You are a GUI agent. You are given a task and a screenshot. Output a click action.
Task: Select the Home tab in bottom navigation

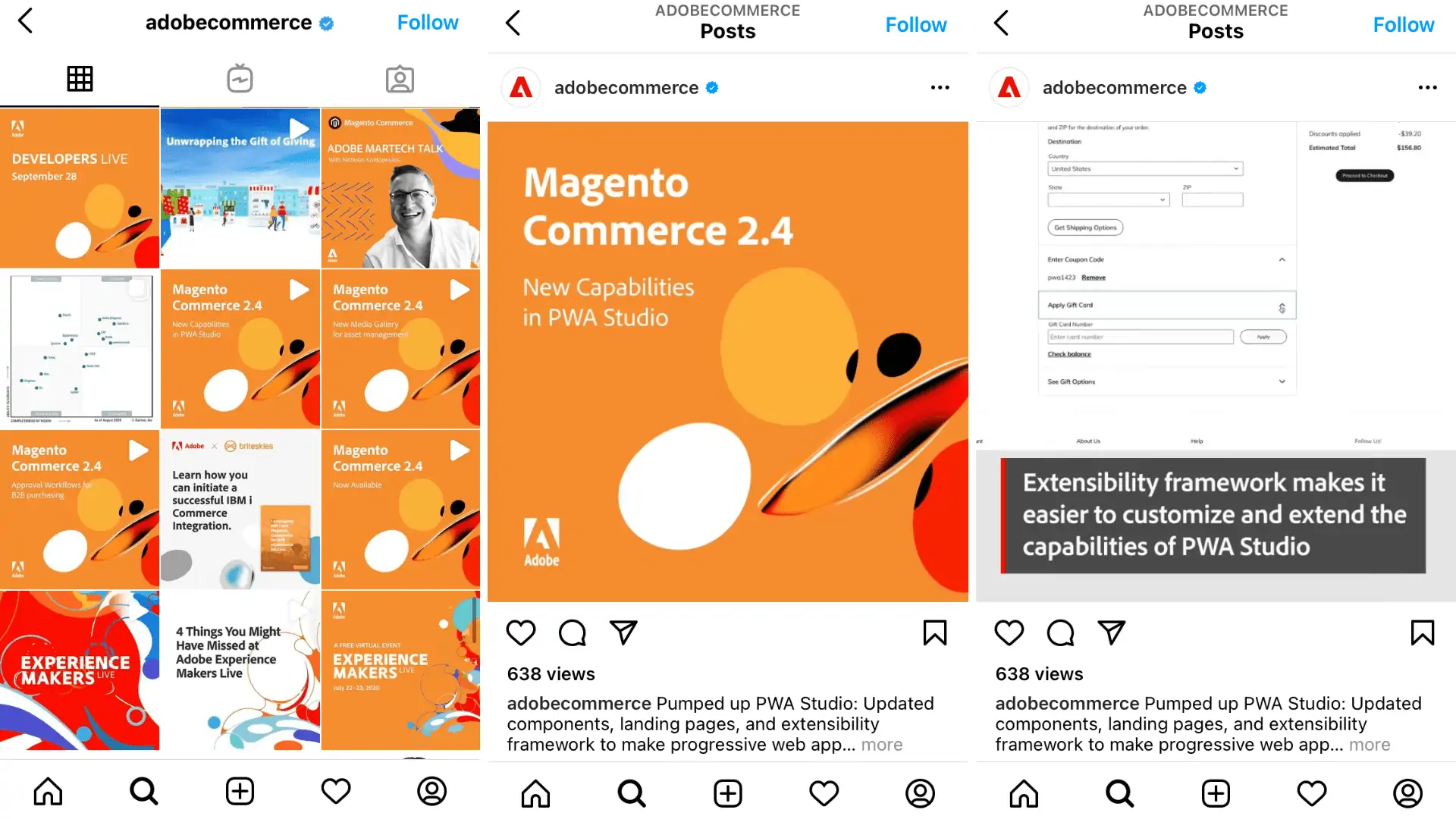[47, 792]
